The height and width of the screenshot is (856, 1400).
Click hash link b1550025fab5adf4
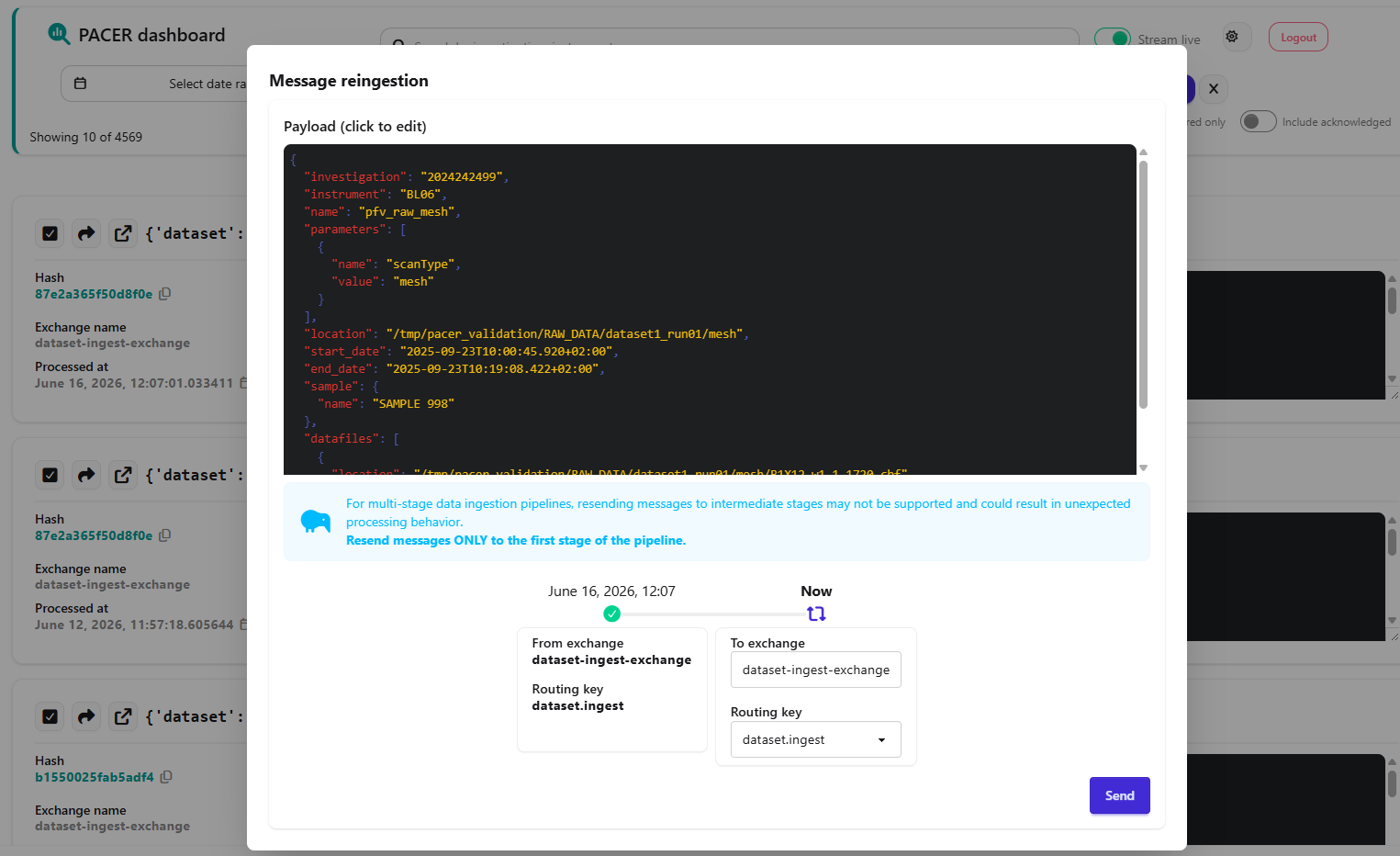[95, 777]
